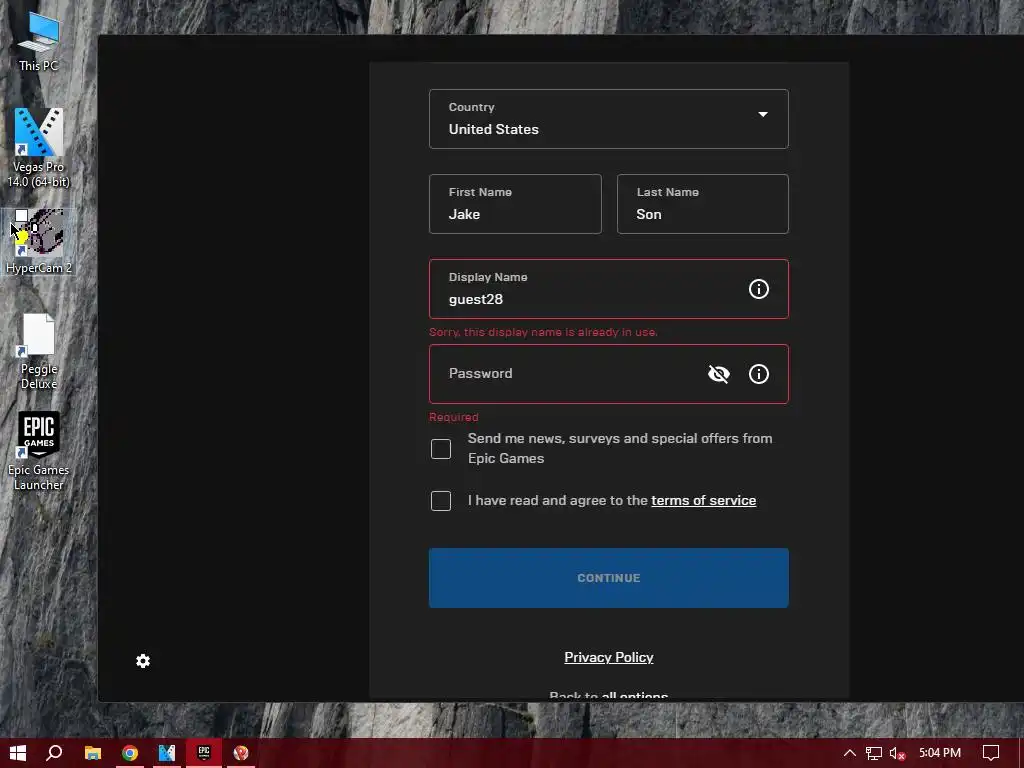Image resolution: width=1024 pixels, height=768 pixels.
Task: Switch to Vegas Pro in taskbar
Action: 167,753
